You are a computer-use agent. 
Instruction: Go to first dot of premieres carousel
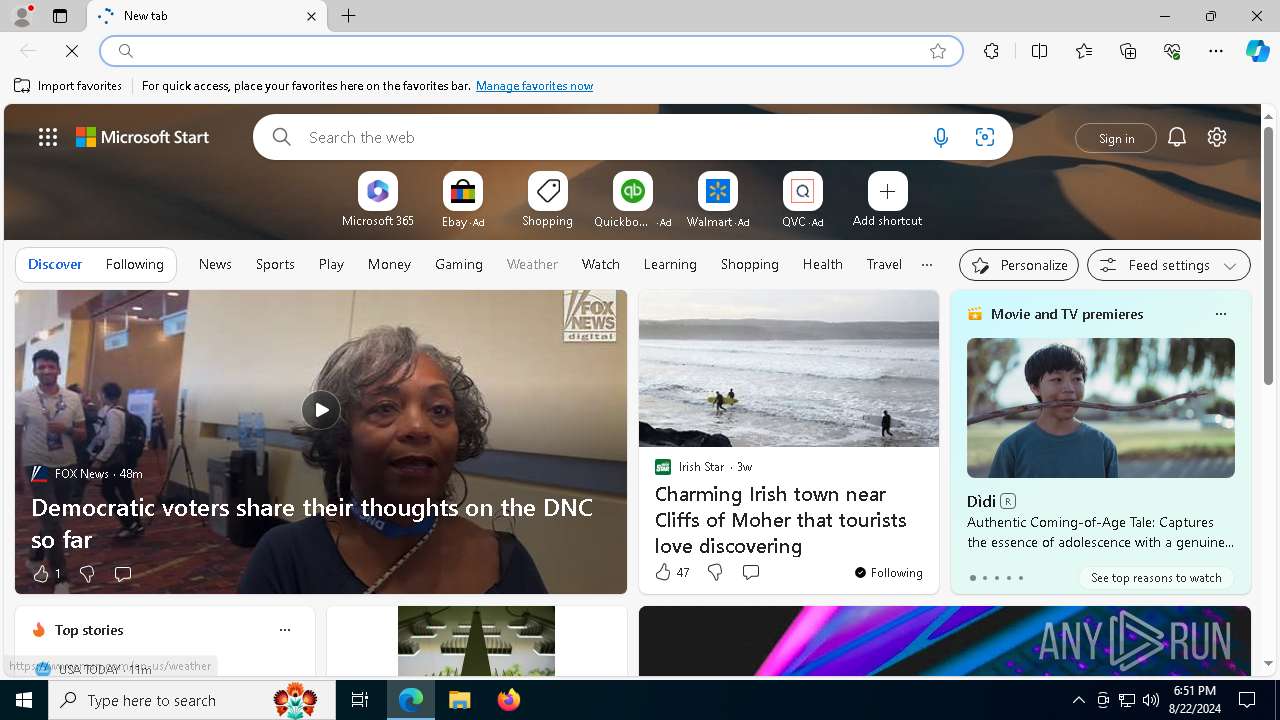(972, 578)
